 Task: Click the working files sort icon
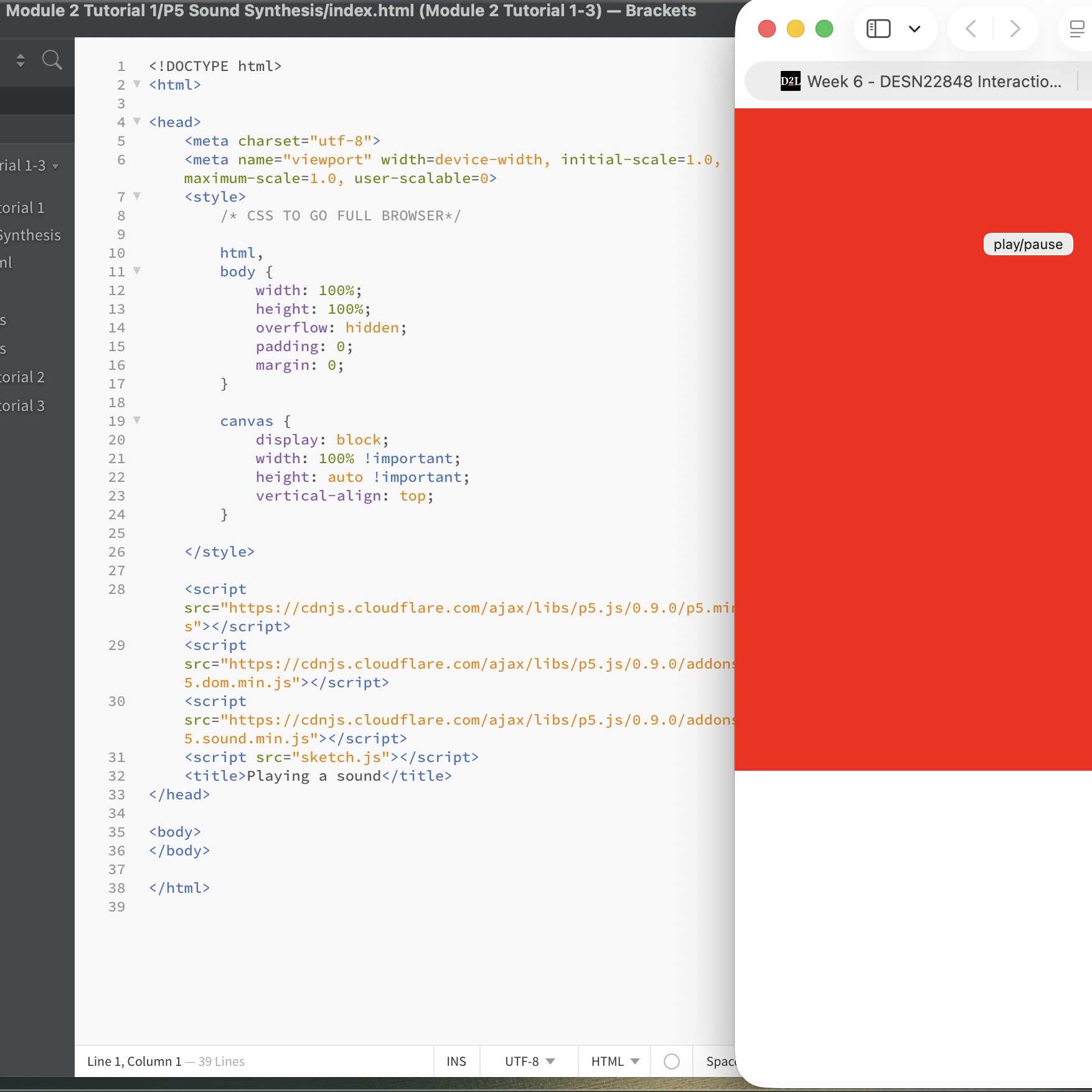coord(20,60)
